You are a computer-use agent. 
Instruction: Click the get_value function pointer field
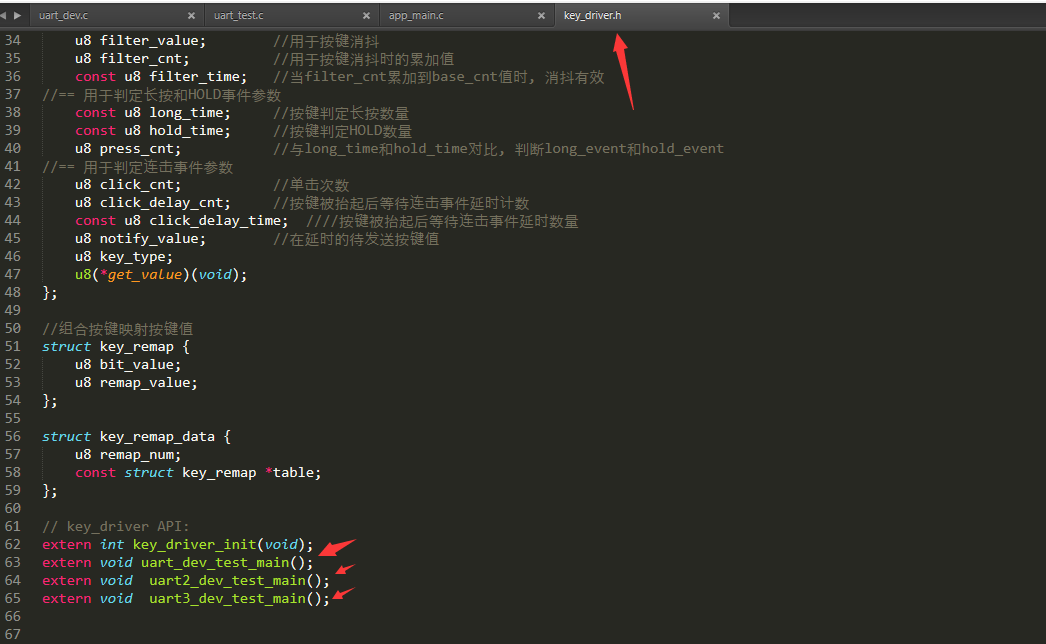(x=142, y=274)
